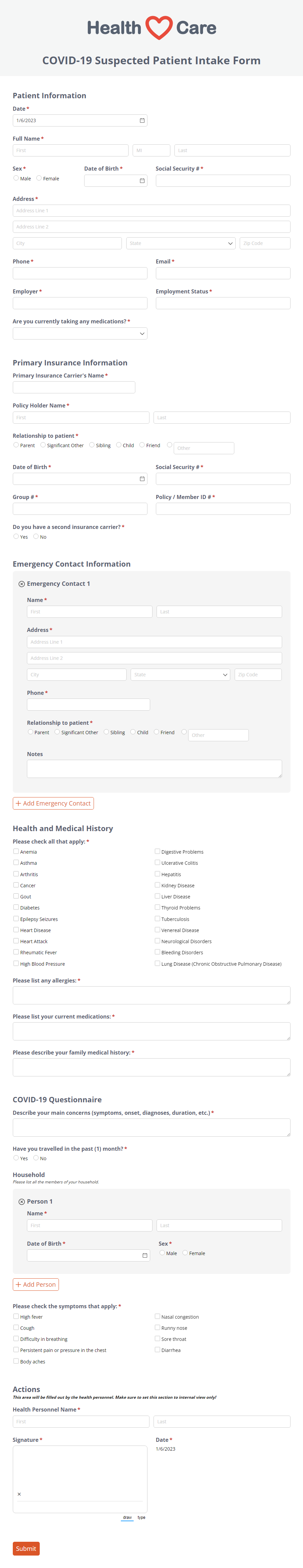Click the Health Care heart logo
This screenshot has height=1568, width=303.
156,27
